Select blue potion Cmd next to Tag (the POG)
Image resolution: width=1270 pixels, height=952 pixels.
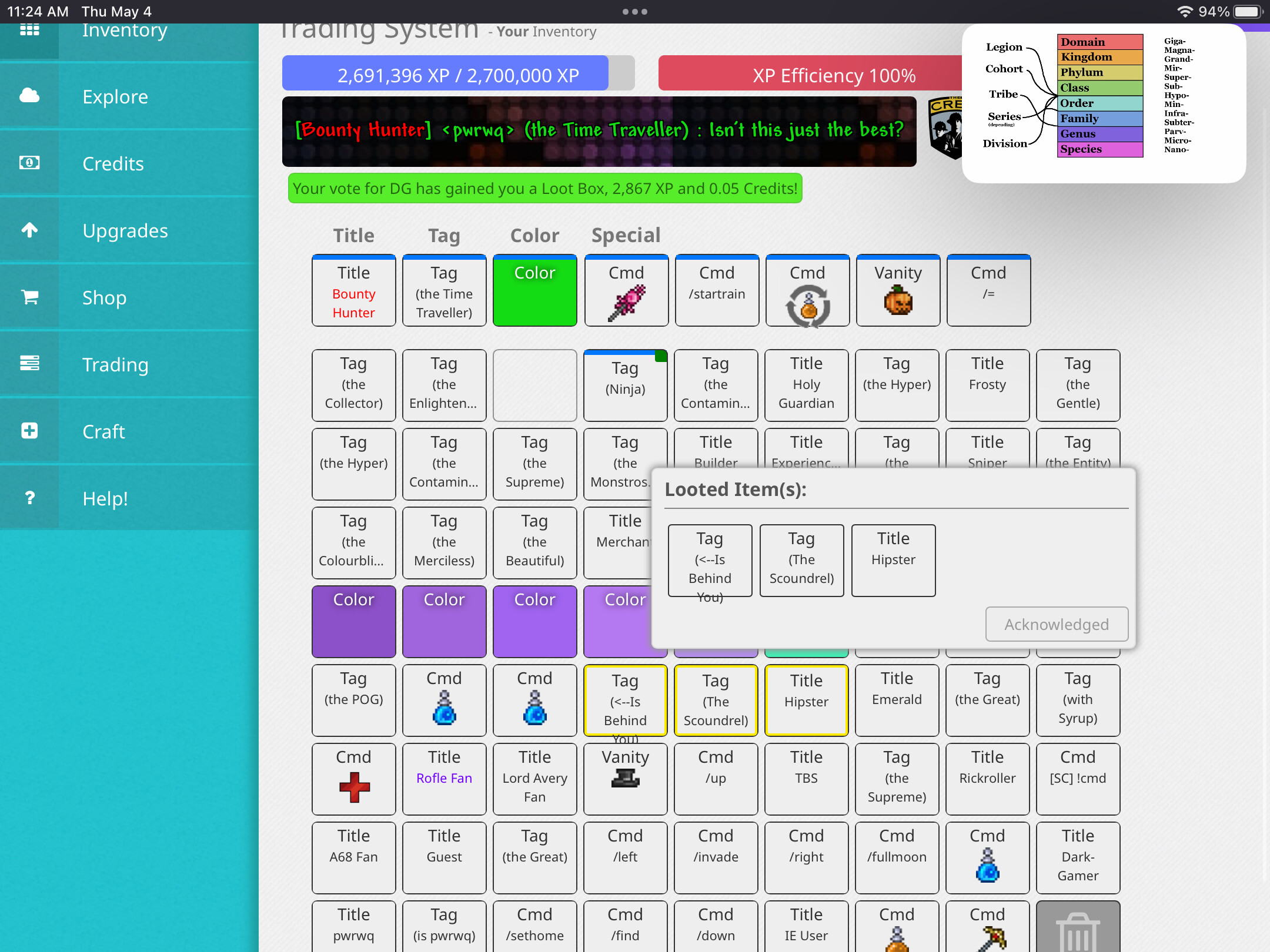pyautogui.click(x=444, y=700)
